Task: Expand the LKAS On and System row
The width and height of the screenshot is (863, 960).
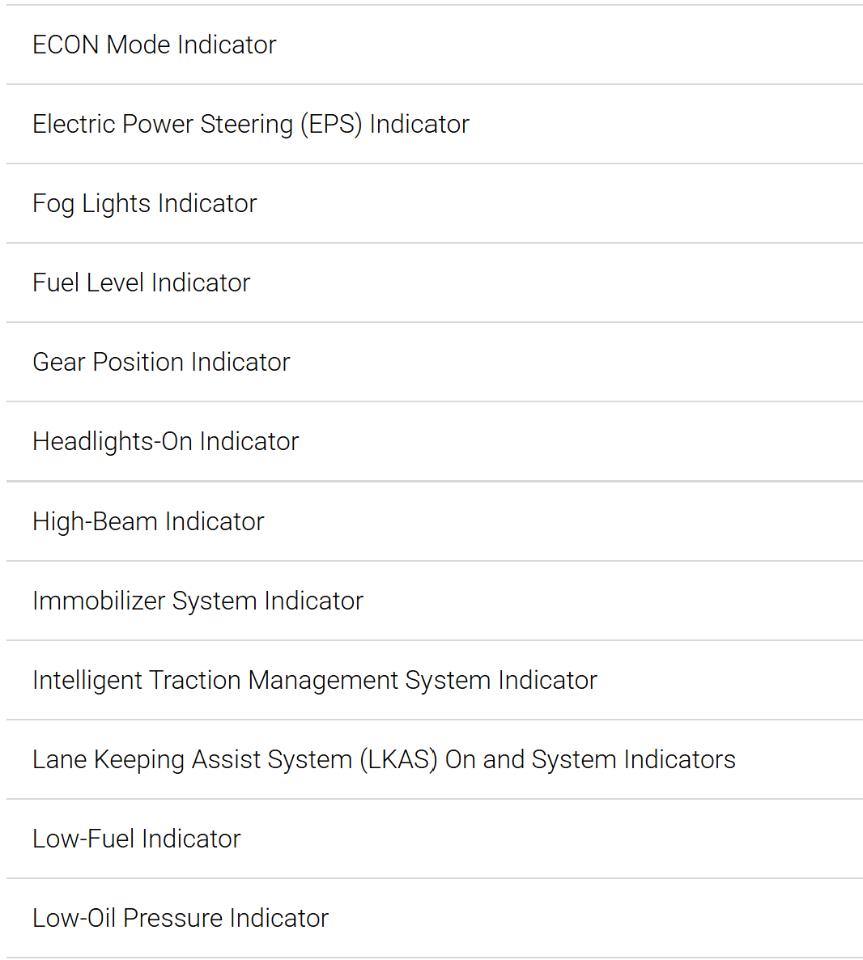Action: click(435, 760)
